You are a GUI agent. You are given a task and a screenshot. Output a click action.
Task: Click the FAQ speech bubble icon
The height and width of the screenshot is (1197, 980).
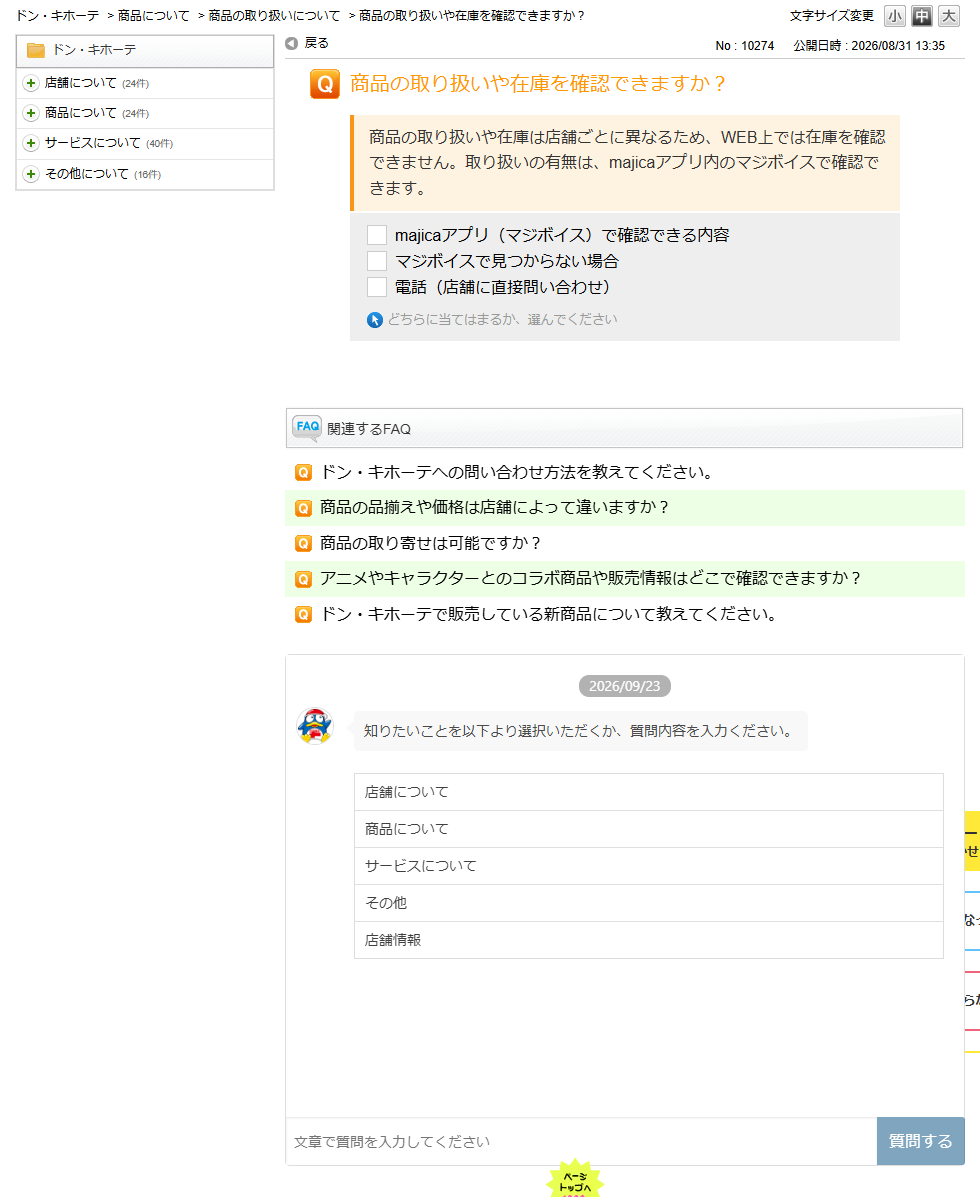308,428
